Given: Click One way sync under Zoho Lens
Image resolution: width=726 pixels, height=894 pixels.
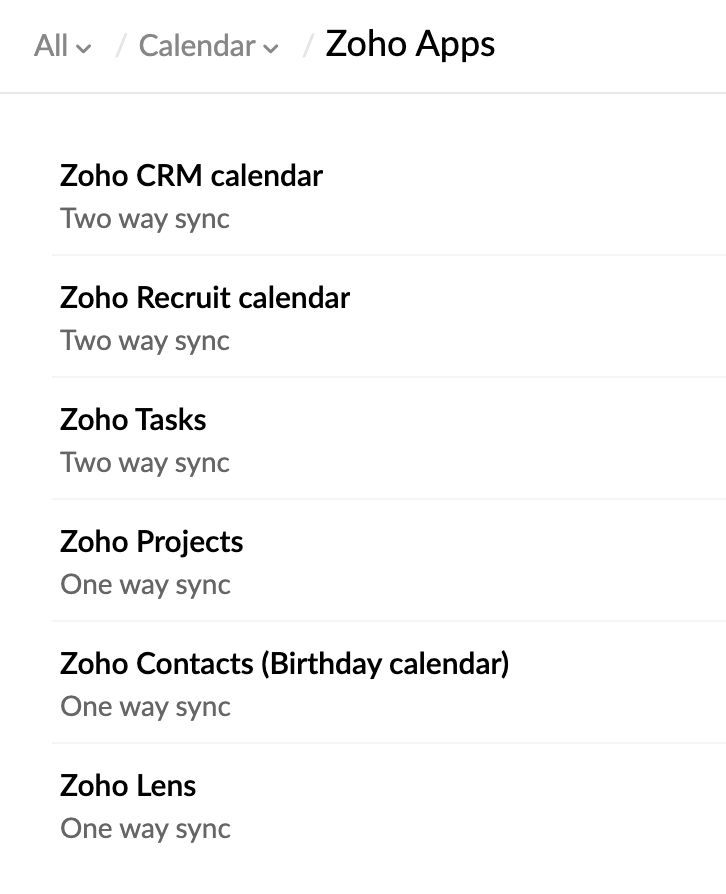Looking at the screenshot, I should [x=145, y=828].
